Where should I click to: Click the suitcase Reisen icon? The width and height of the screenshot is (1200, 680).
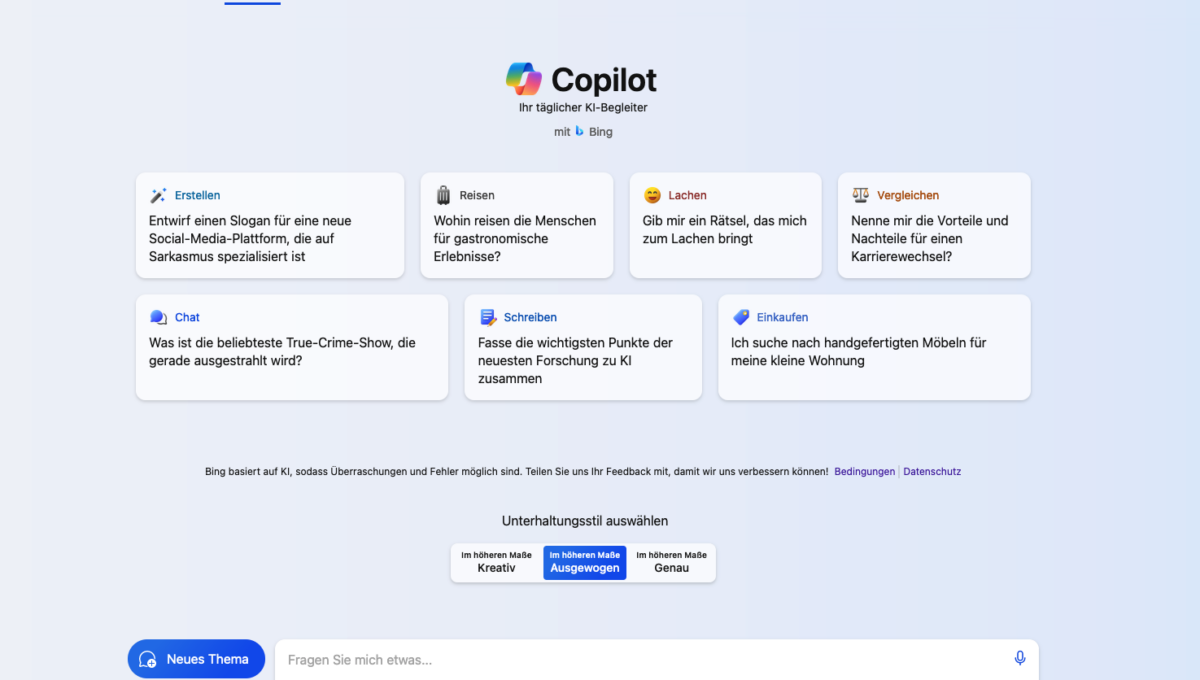point(443,196)
